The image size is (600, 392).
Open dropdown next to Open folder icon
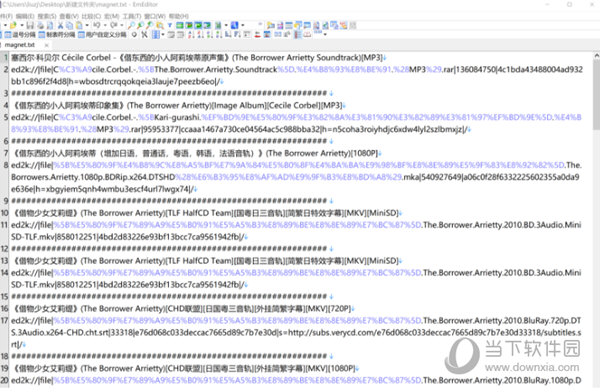point(21,25)
